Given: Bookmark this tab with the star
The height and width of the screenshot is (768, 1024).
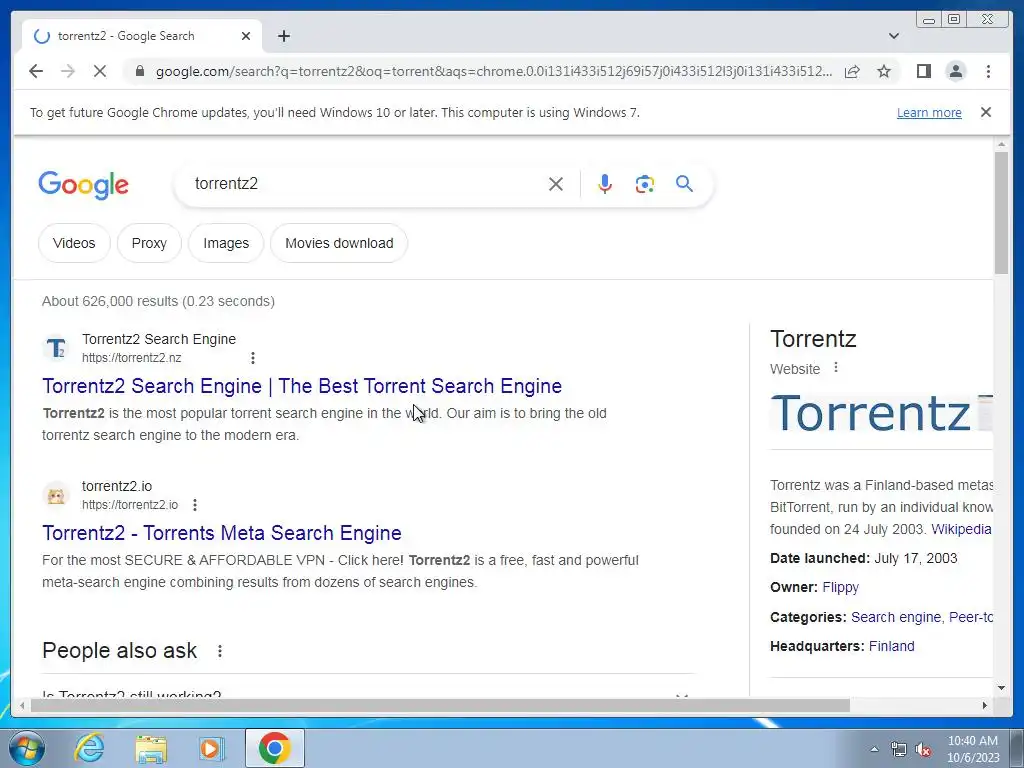Looking at the screenshot, I should pyautogui.click(x=884, y=71).
